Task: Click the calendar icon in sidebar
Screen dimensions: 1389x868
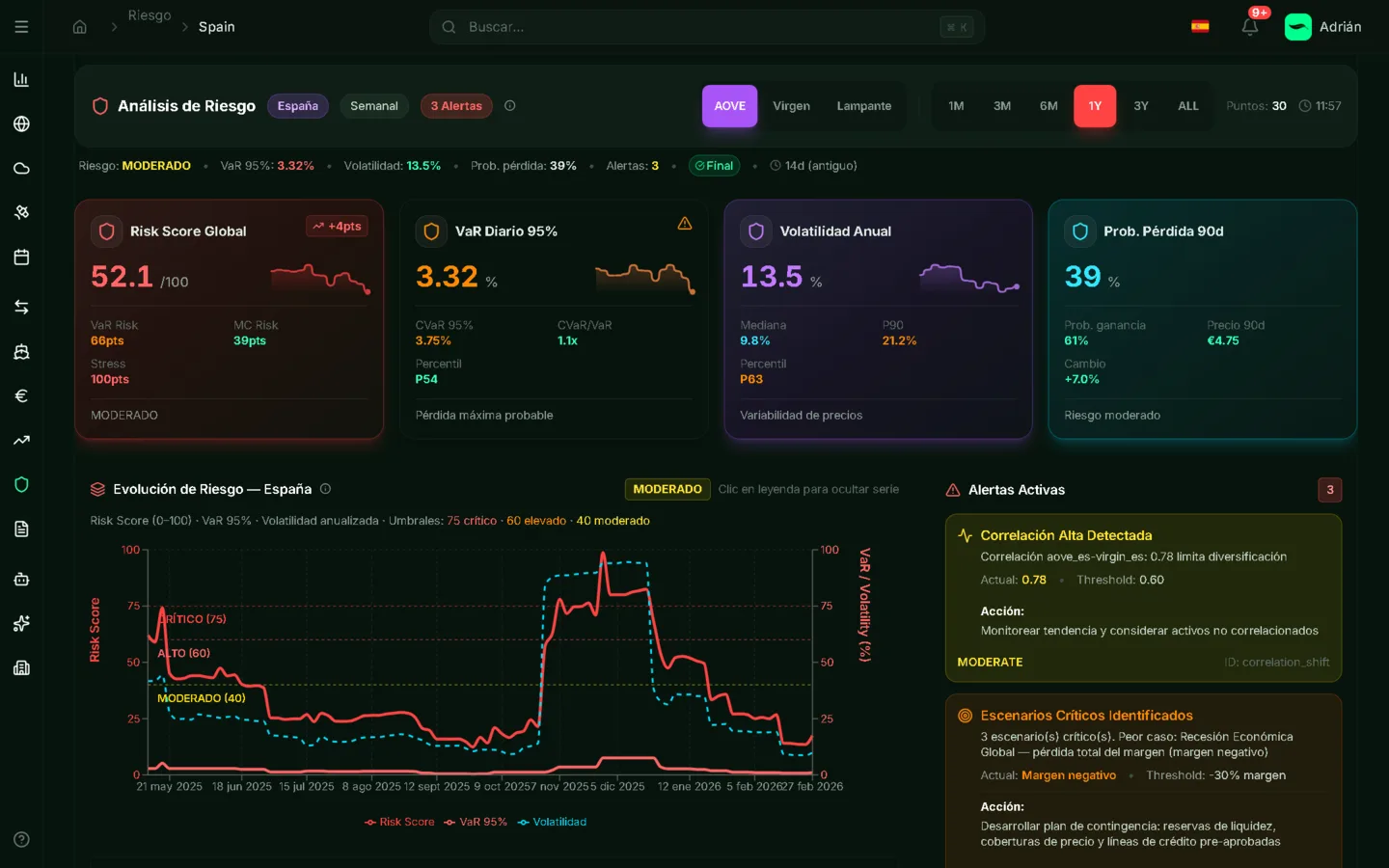Action: tap(21, 258)
